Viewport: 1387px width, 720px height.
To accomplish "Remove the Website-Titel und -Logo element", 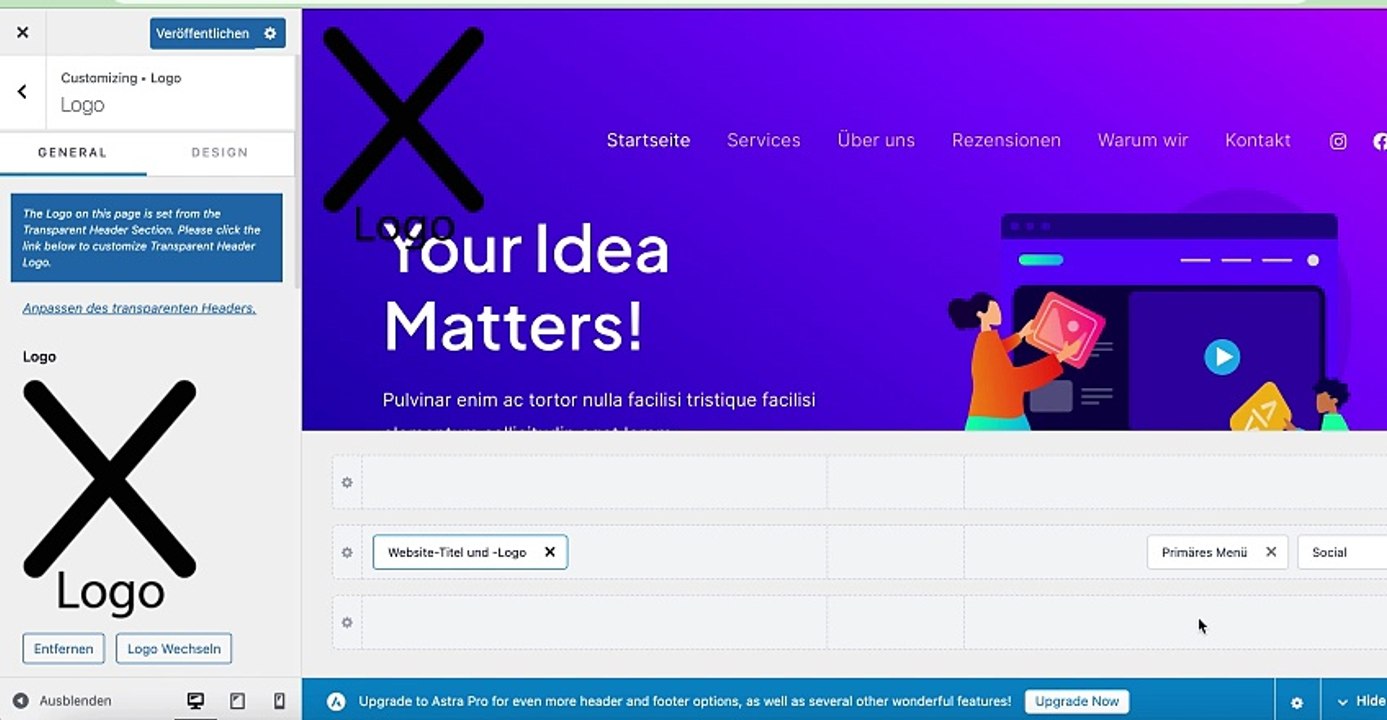I will pos(549,552).
